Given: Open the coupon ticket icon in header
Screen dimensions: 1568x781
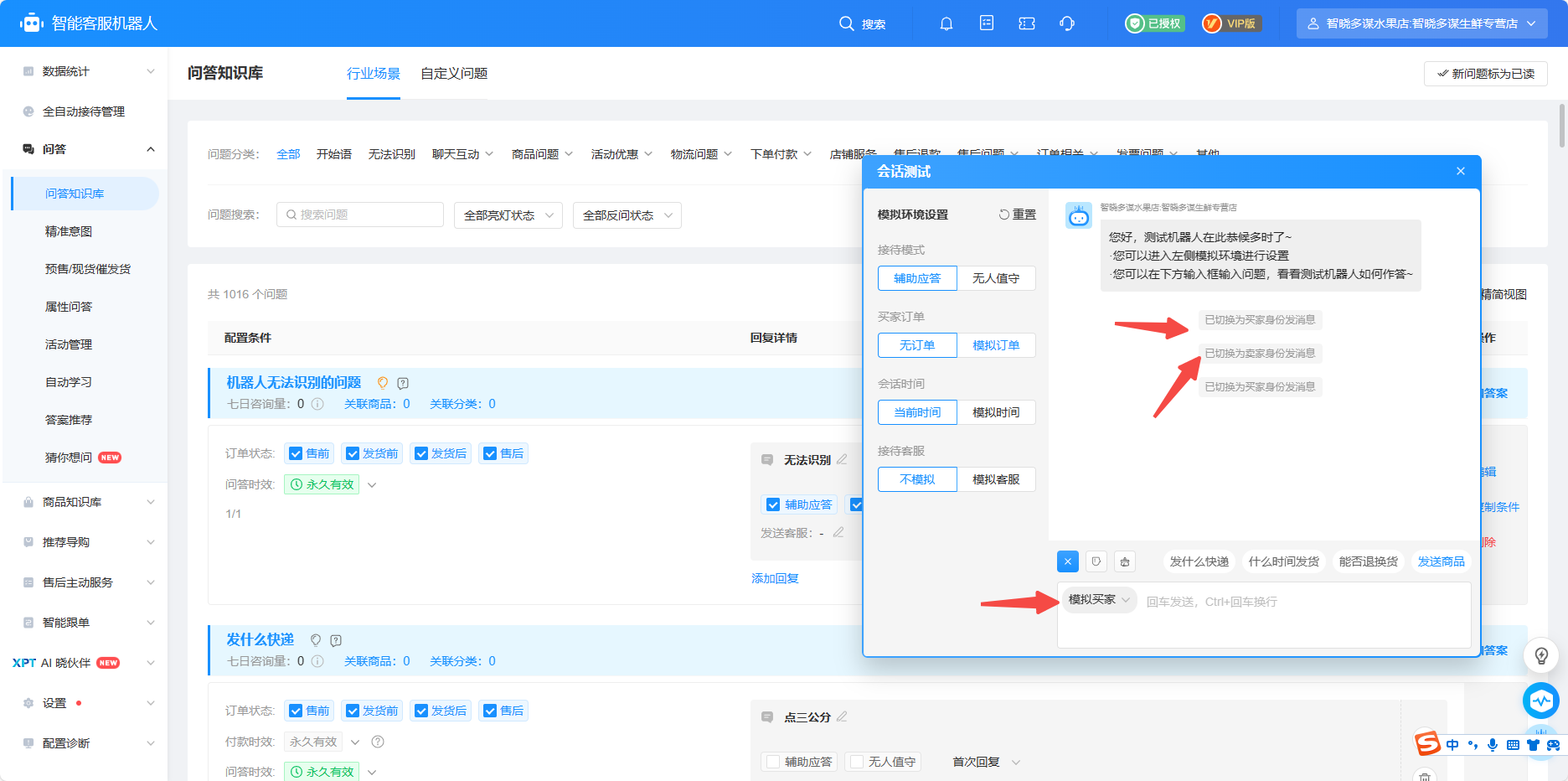Looking at the screenshot, I should tap(1027, 23).
